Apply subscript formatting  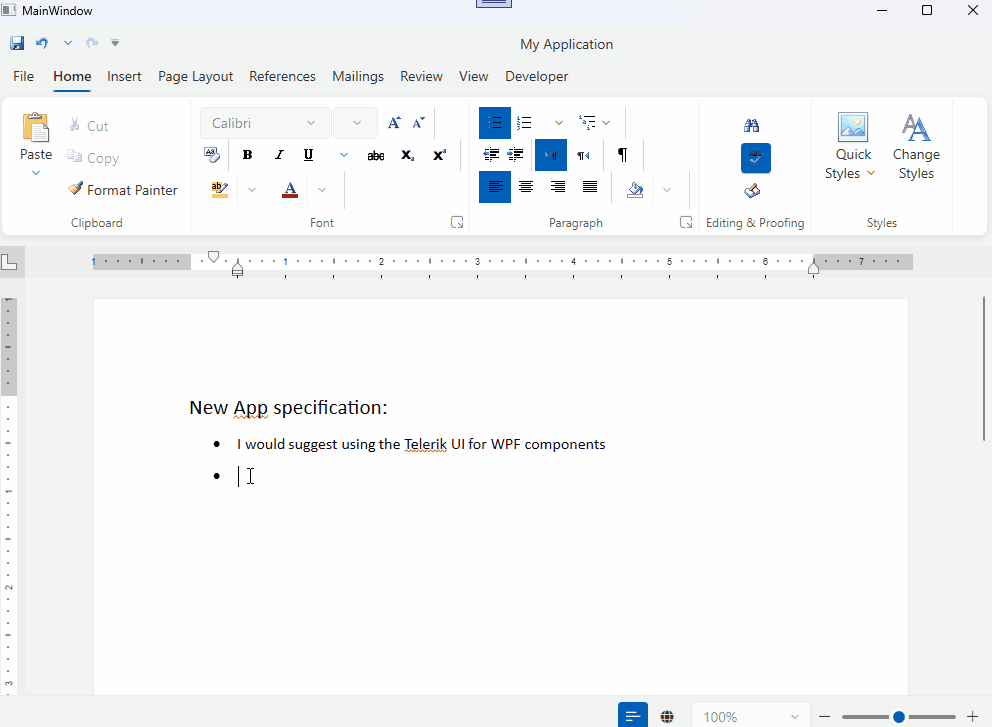[407, 155]
